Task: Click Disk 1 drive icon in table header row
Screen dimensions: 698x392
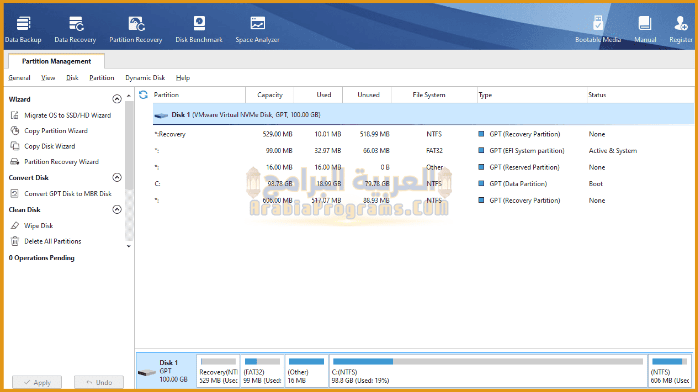Action: (161, 115)
